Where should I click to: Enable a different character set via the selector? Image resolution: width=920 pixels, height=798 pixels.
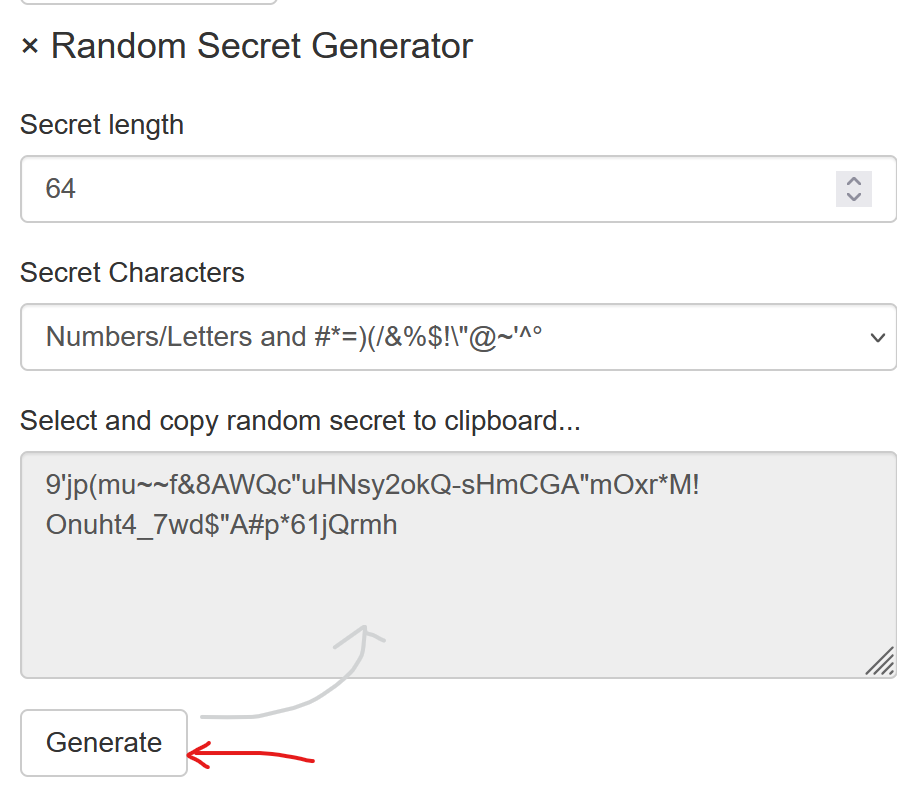460,337
